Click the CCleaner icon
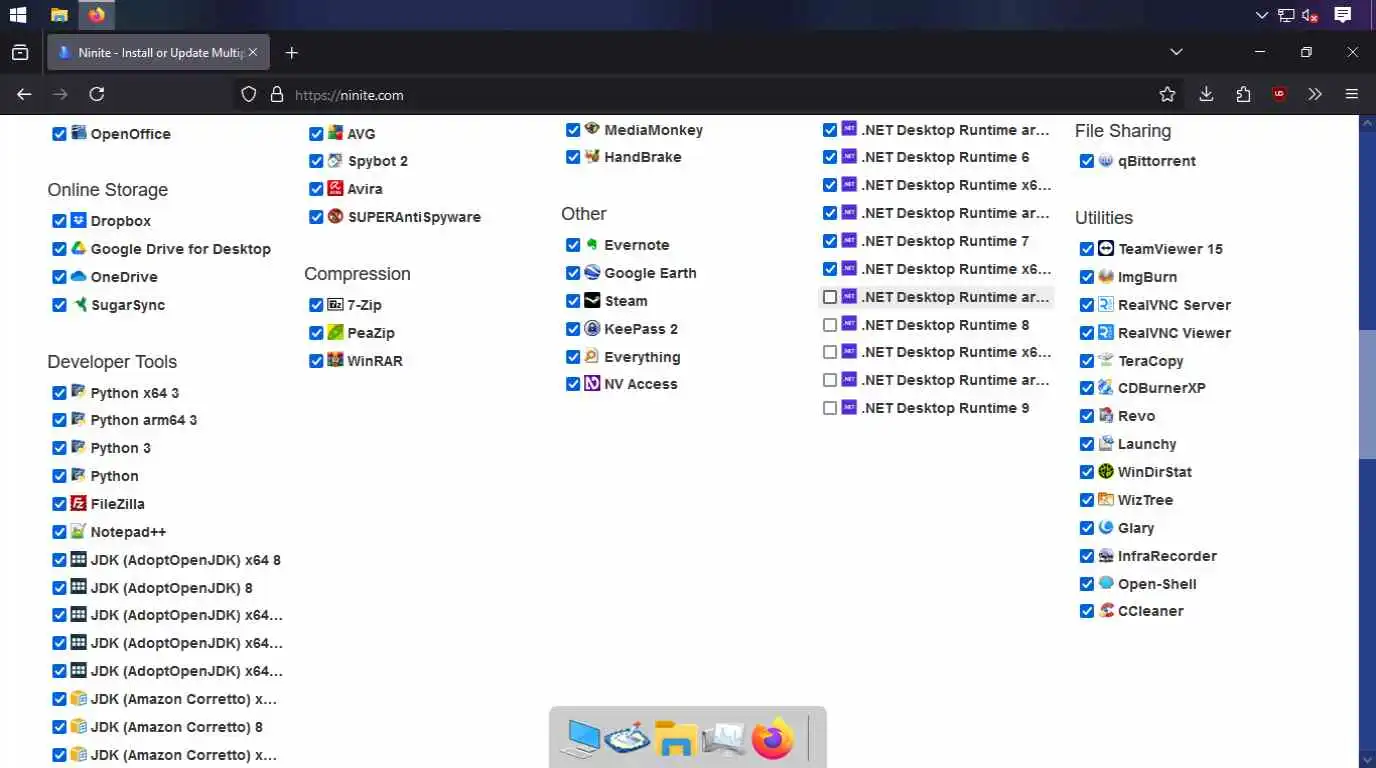Image resolution: width=1376 pixels, height=768 pixels. (x=1106, y=610)
